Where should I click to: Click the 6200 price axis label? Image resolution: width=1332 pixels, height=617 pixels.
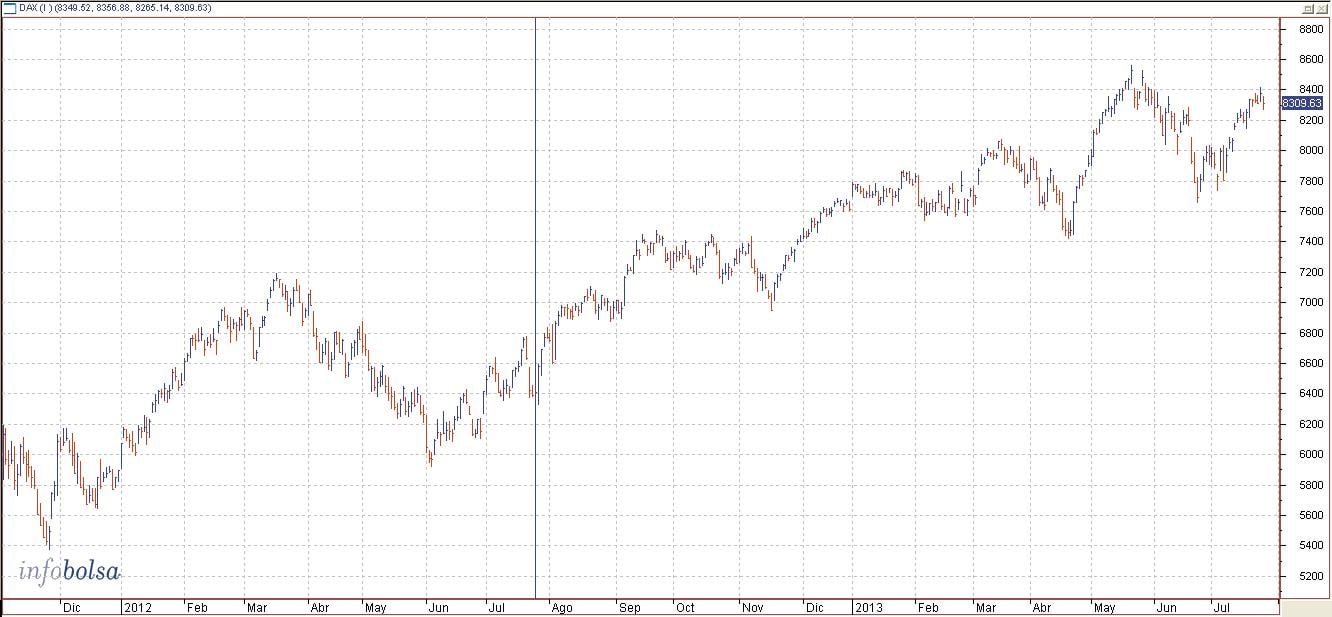(1310, 424)
